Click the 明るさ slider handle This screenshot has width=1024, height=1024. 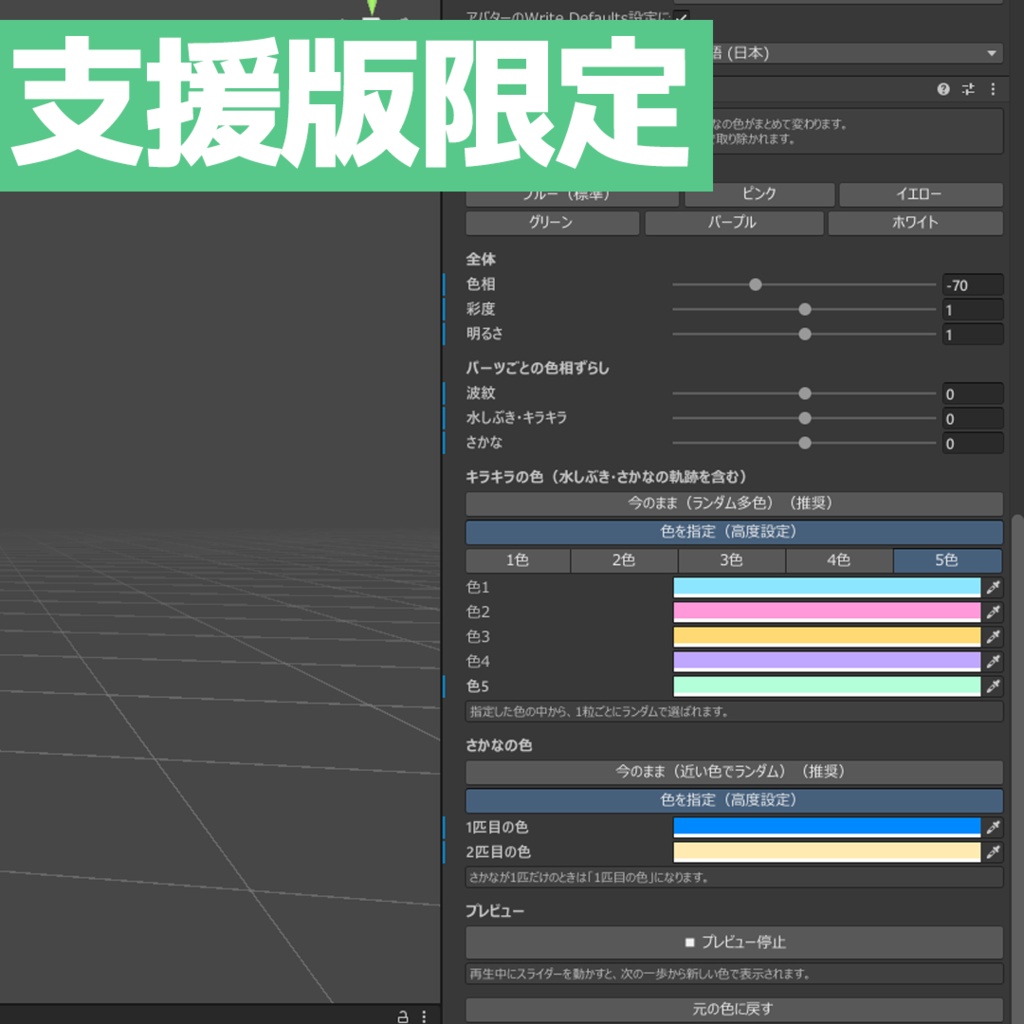click(805, 334)
